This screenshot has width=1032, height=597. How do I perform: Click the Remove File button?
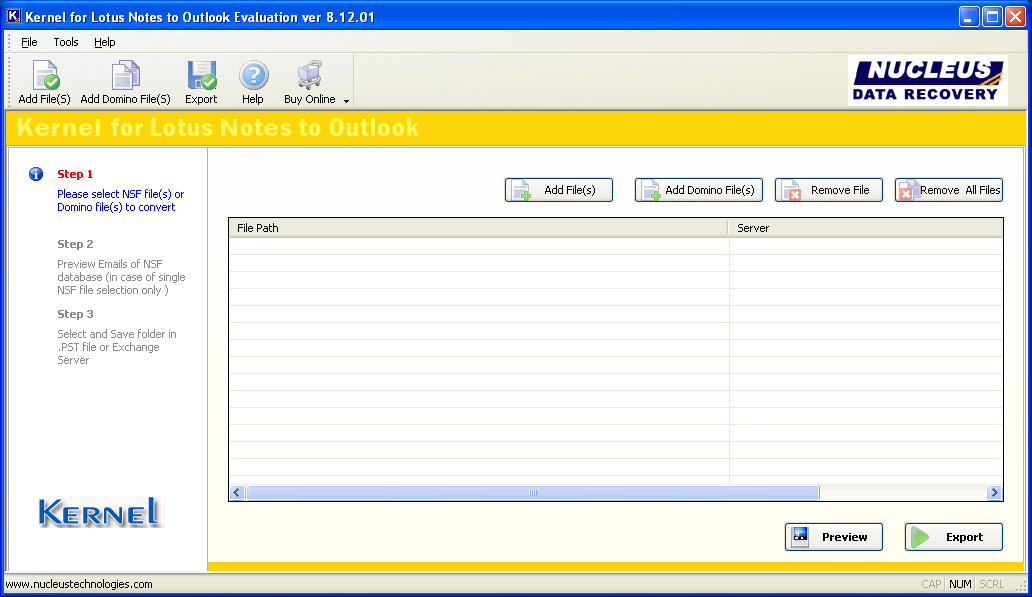pyautogui.click(x=829, y=190)
